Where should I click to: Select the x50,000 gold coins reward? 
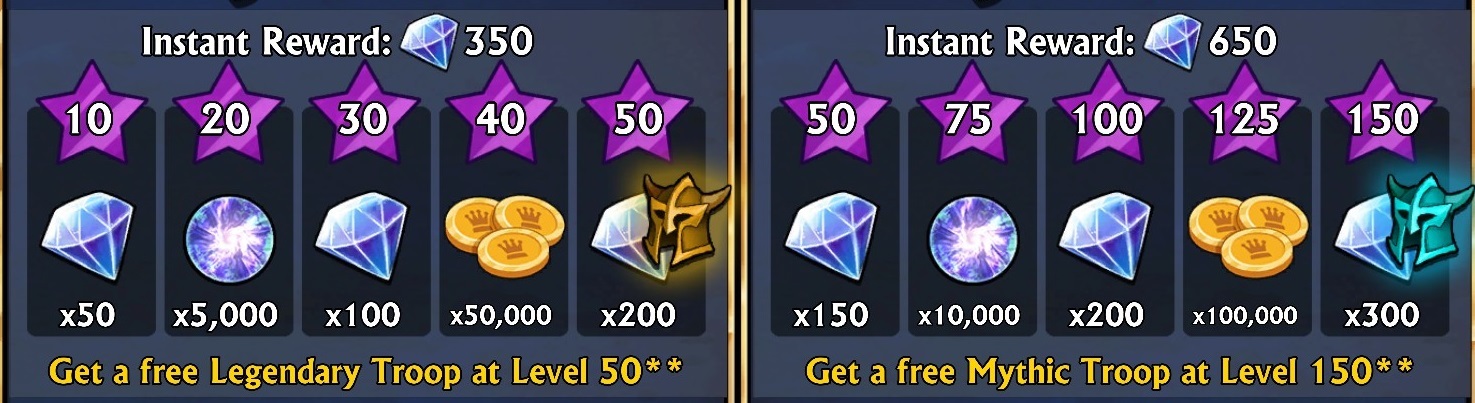[x=498, y=235]
